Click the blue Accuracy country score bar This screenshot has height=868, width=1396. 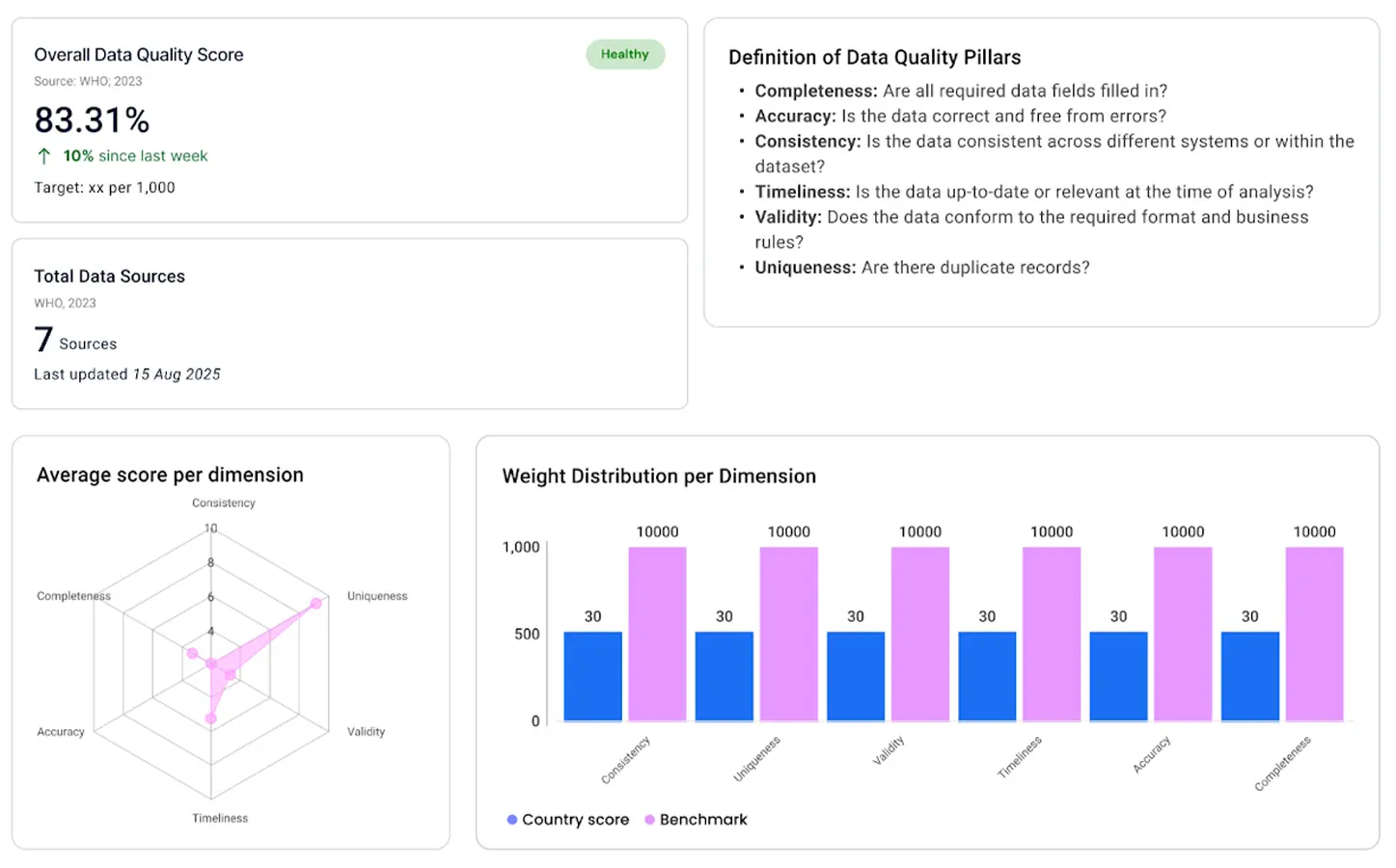tap(1118, 676)
